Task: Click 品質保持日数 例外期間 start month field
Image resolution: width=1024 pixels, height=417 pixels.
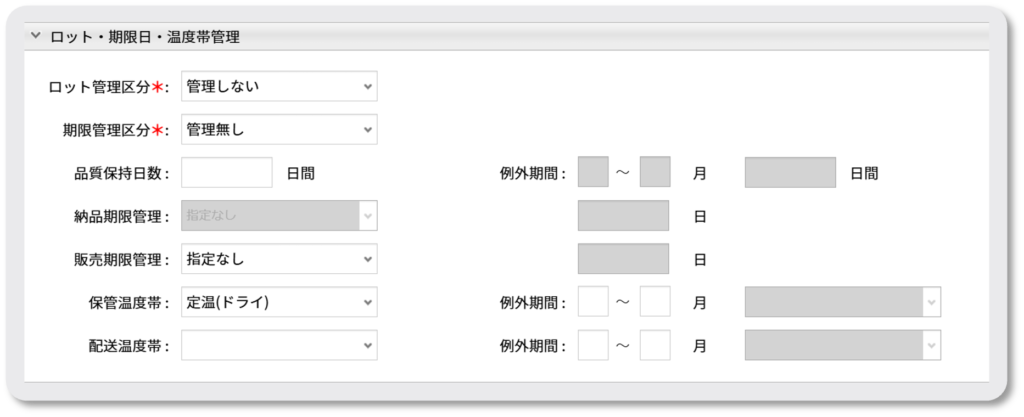Action: 593,172
